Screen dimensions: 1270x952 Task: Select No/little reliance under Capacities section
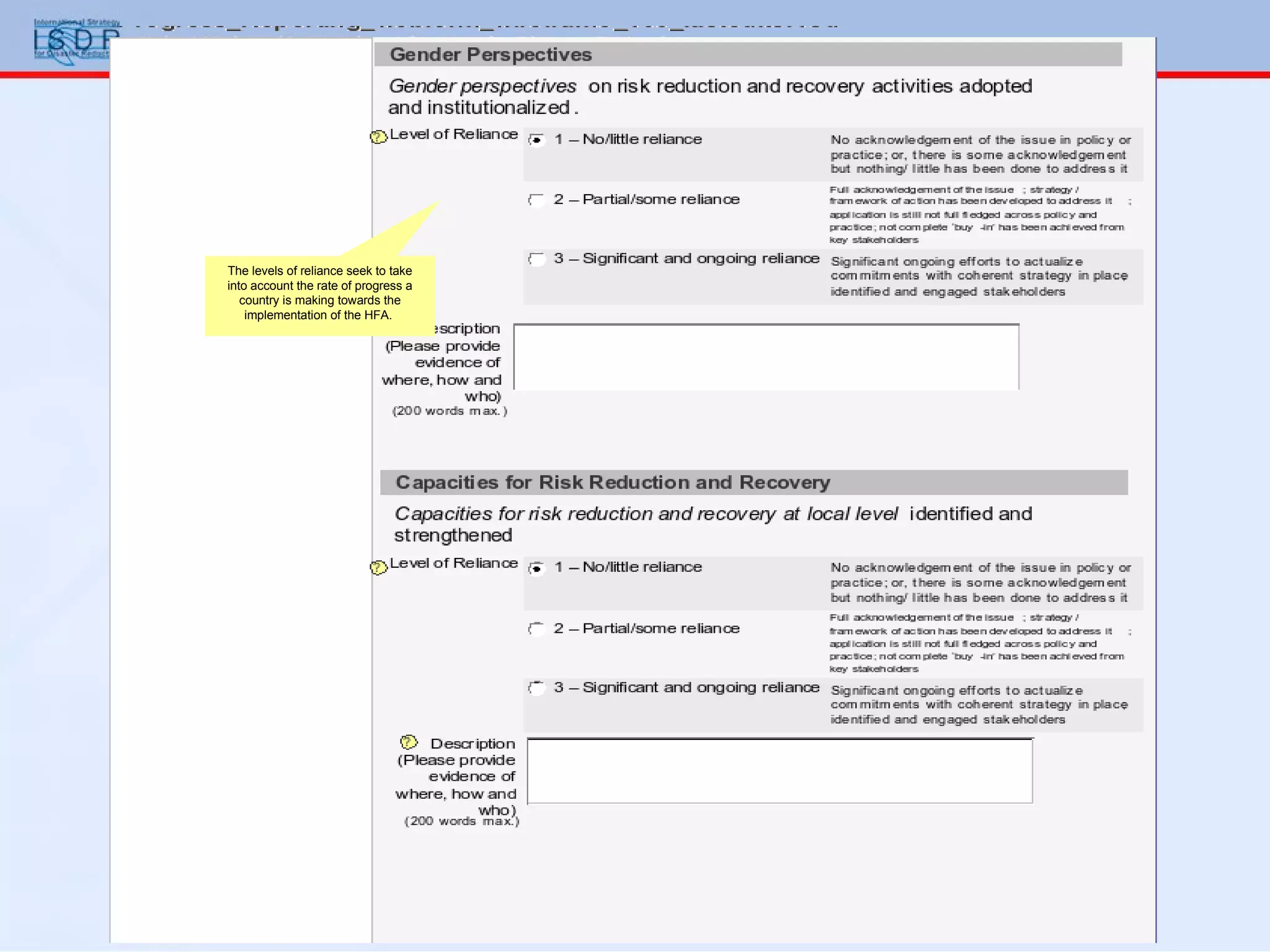click(537, 568)
